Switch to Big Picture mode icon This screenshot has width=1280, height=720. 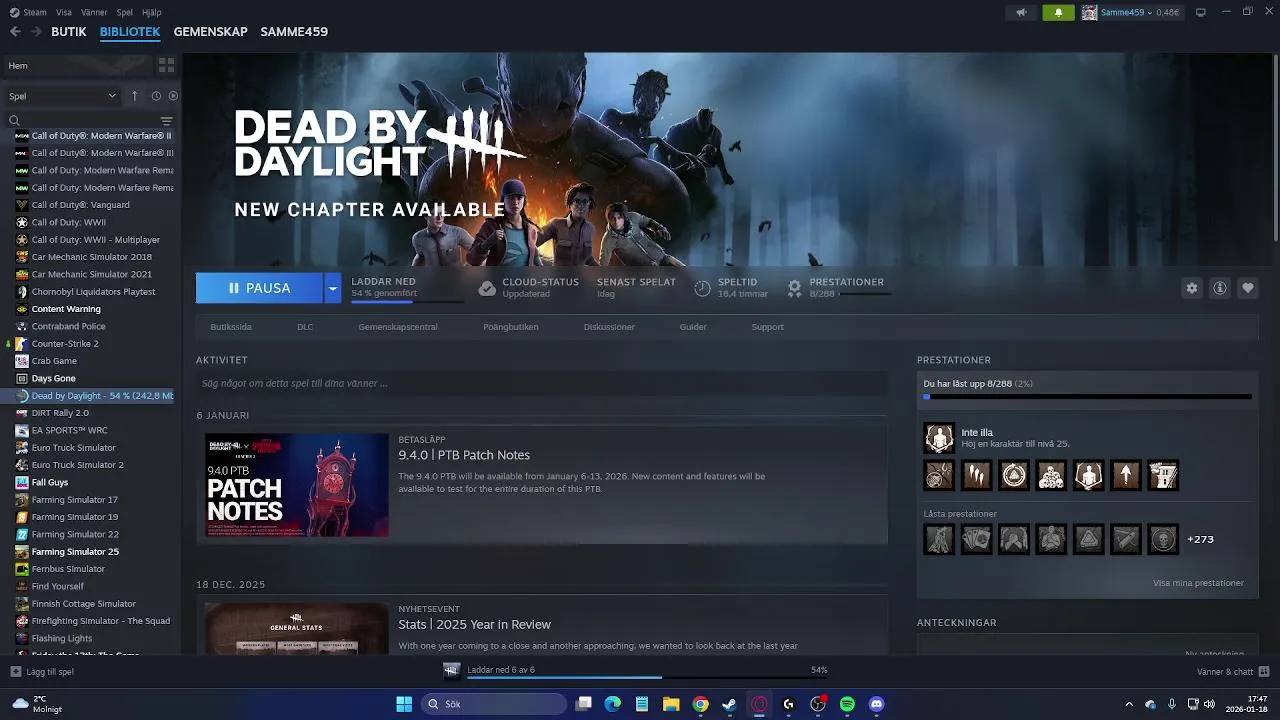[x=1201, y=12]
